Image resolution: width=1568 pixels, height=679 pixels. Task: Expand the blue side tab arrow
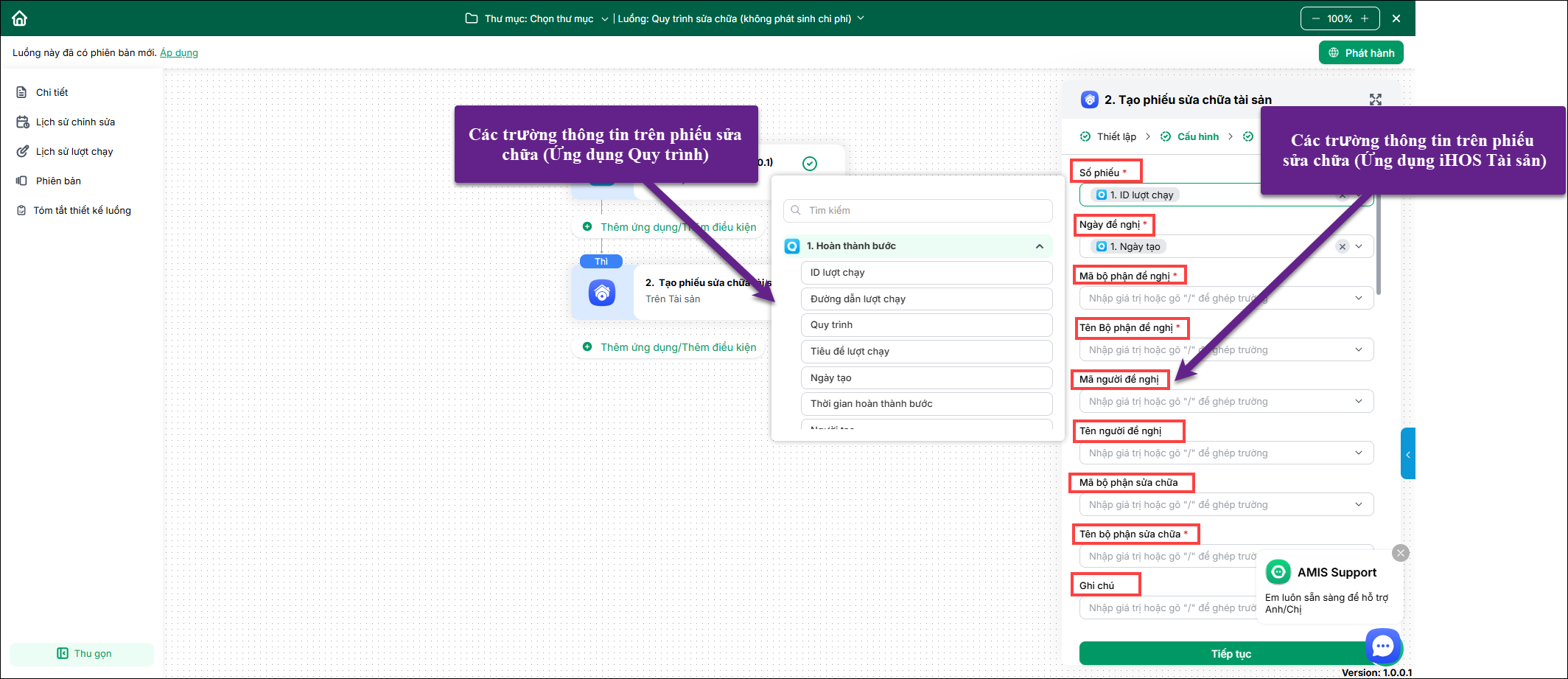(1408, 454)
